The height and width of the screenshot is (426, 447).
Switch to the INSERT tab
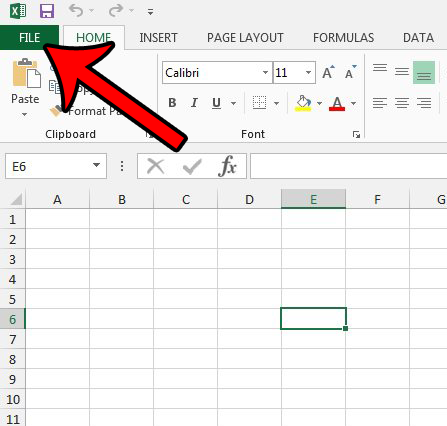(158, 38)
